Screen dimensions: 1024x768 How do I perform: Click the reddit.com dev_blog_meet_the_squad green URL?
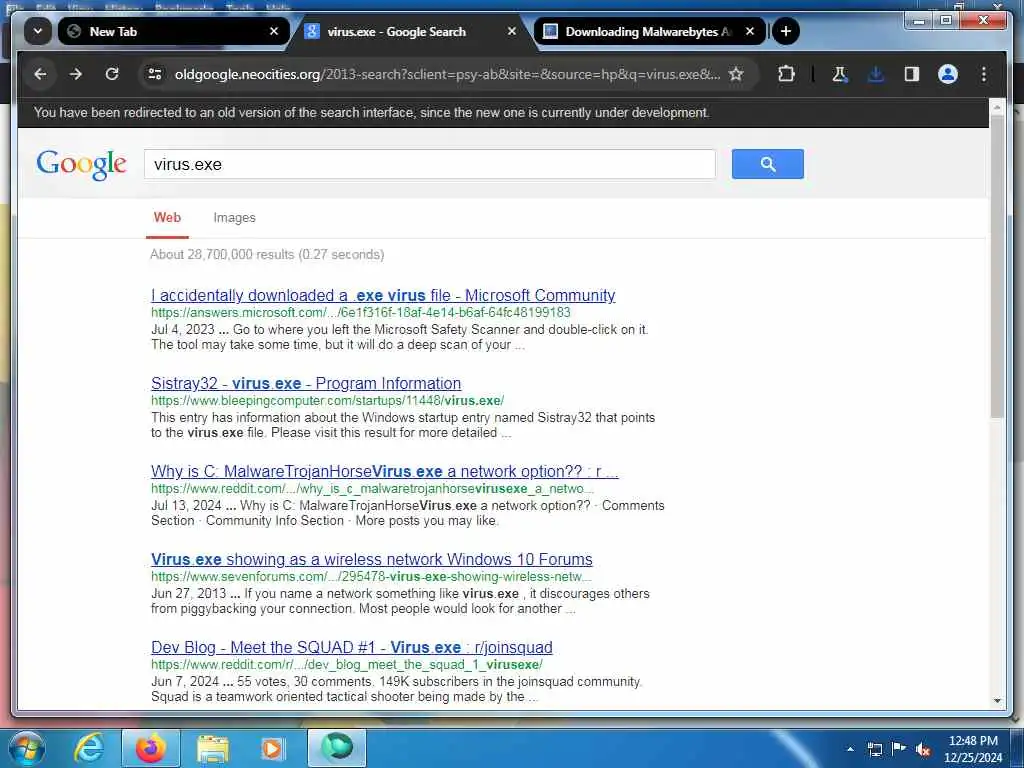pos(347,665)
